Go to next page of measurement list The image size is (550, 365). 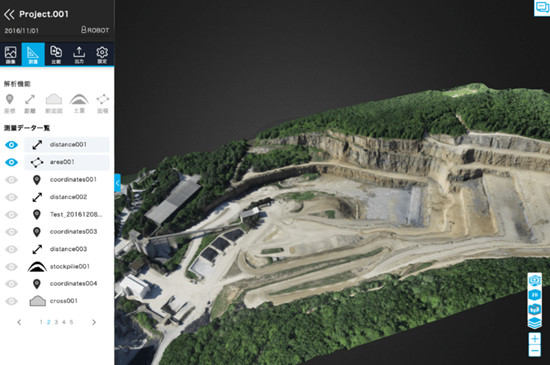[x=94, y=322]
